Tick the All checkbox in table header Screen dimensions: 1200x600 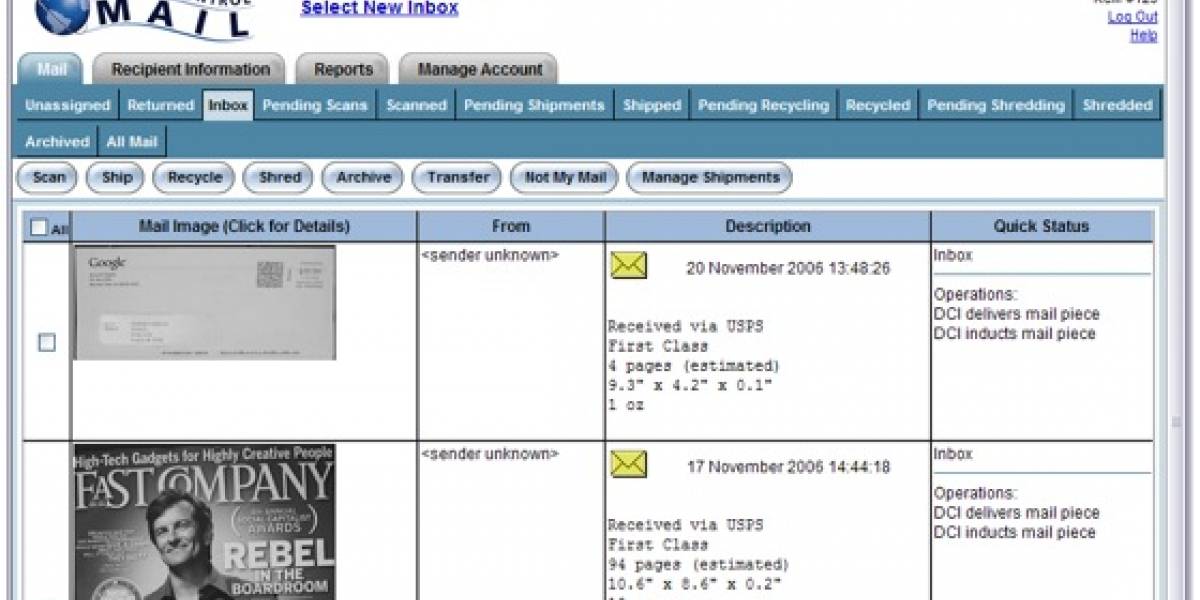[39, 227]
